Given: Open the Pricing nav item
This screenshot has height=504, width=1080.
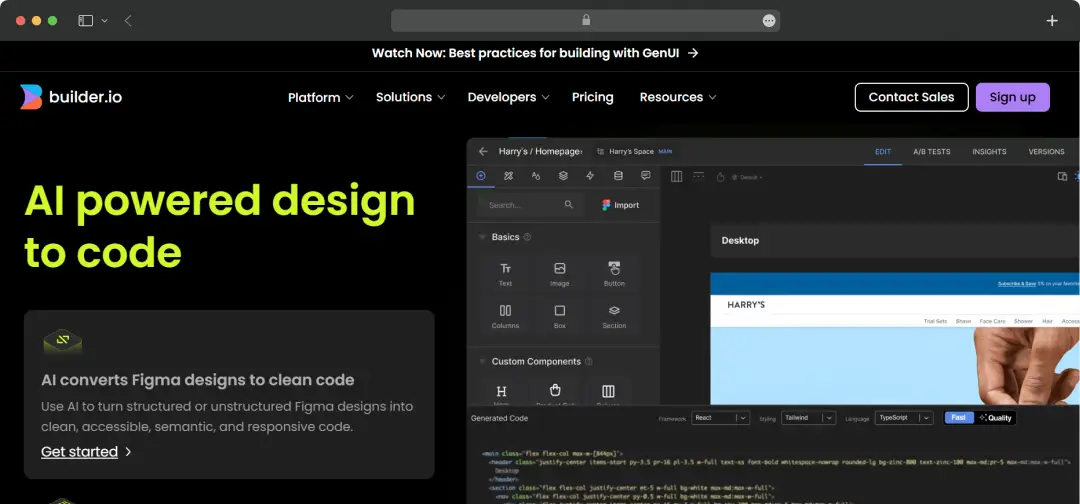Looking at the screenshot, I should [592, 97].
